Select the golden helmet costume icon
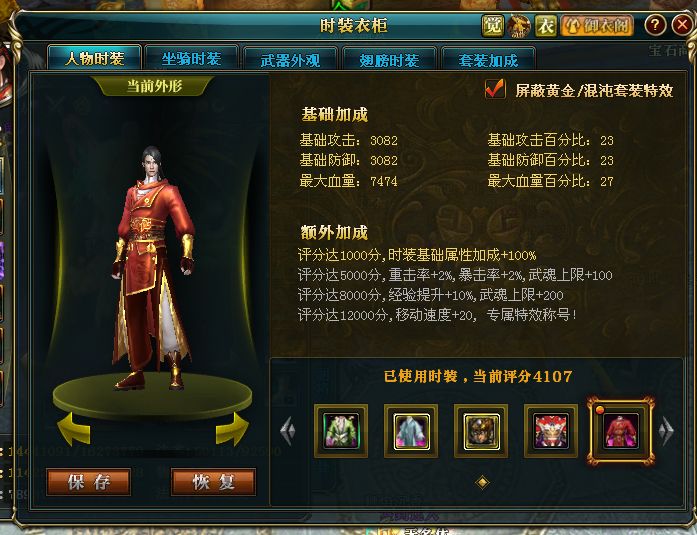697x535 pixels. click(x=481, y=431)
